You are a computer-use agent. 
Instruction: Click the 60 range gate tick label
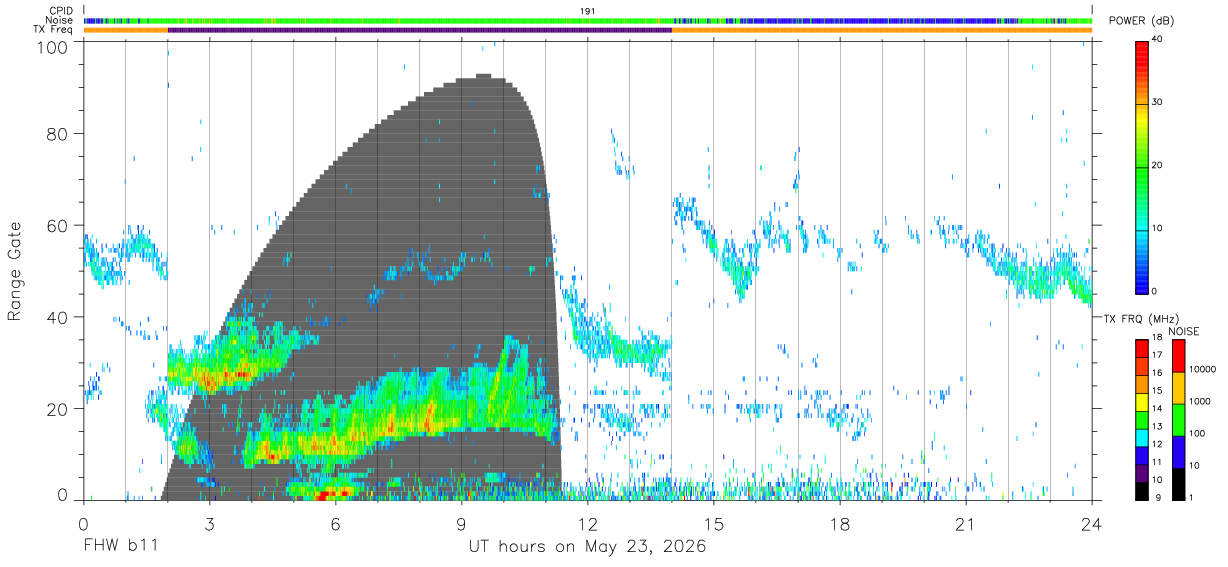(x=58, y=225)
